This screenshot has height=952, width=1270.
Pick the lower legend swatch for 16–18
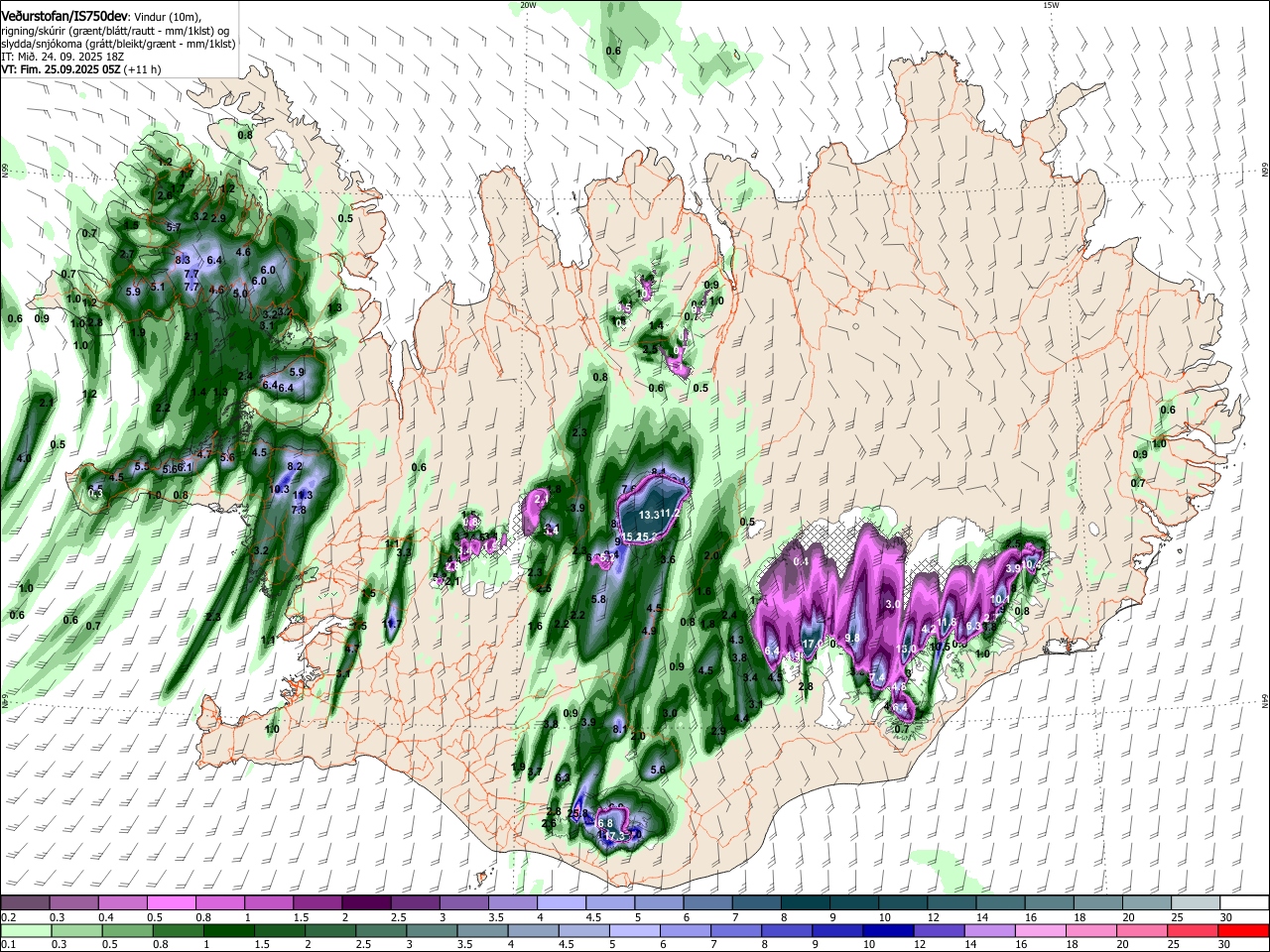click(x=1041, y=930)
